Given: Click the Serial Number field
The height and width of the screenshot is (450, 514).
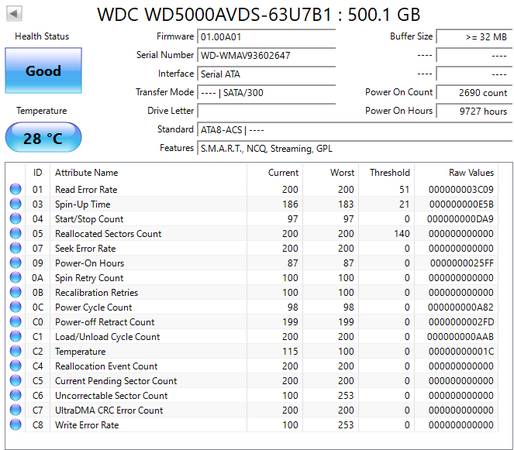Looking at the screenshot, I should point(266,55).
